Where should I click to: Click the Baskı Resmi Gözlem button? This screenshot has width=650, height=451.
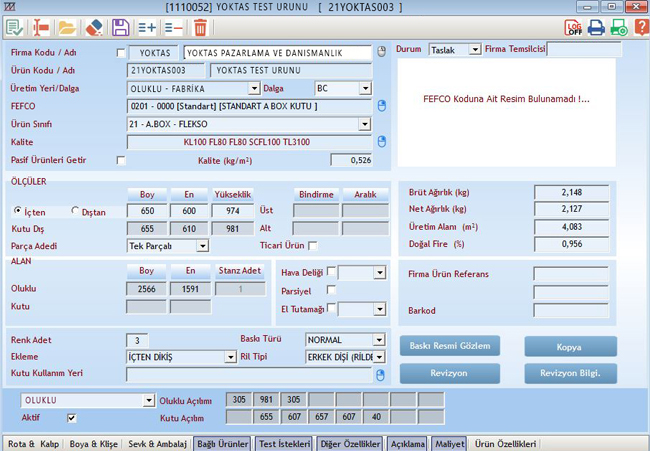point(449,346)
